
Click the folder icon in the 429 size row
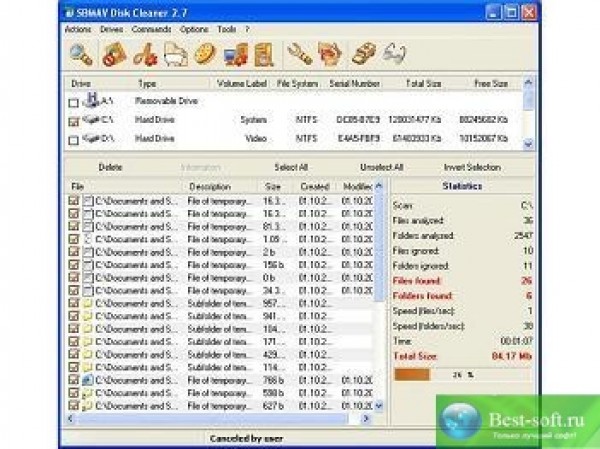pyautogui.click(x=88, y=354)
